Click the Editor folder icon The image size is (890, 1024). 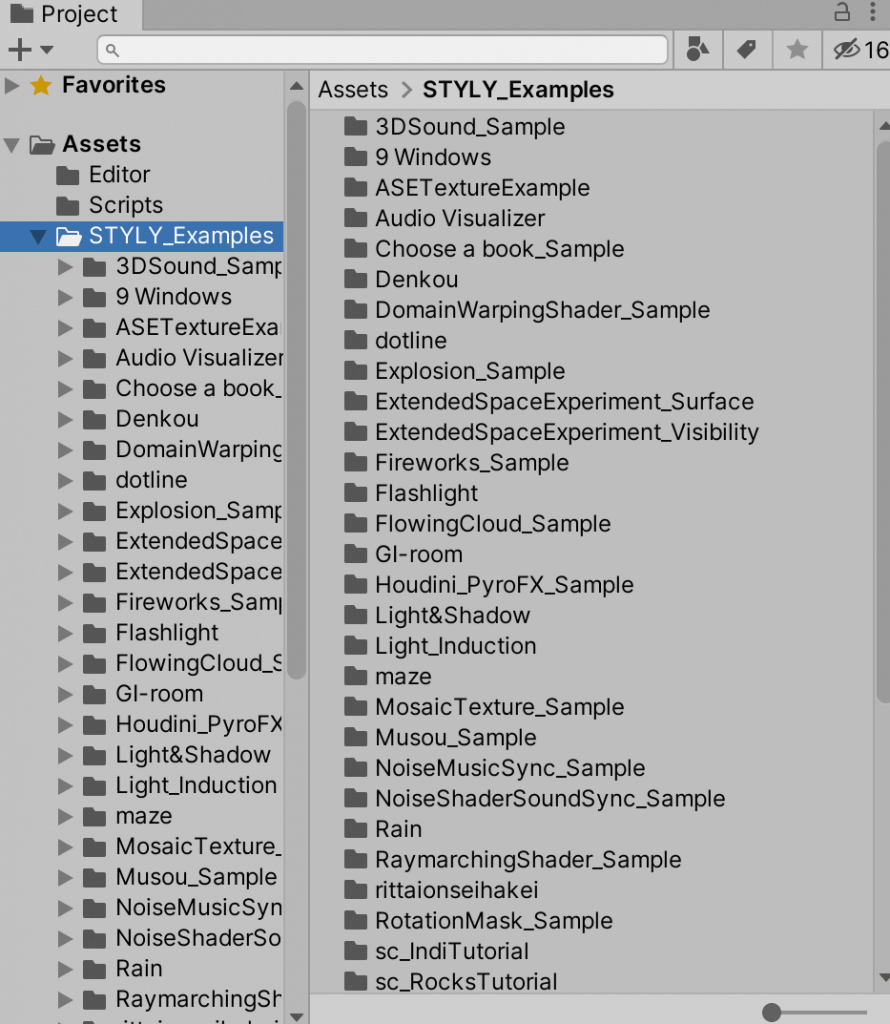tap(68, 175)
